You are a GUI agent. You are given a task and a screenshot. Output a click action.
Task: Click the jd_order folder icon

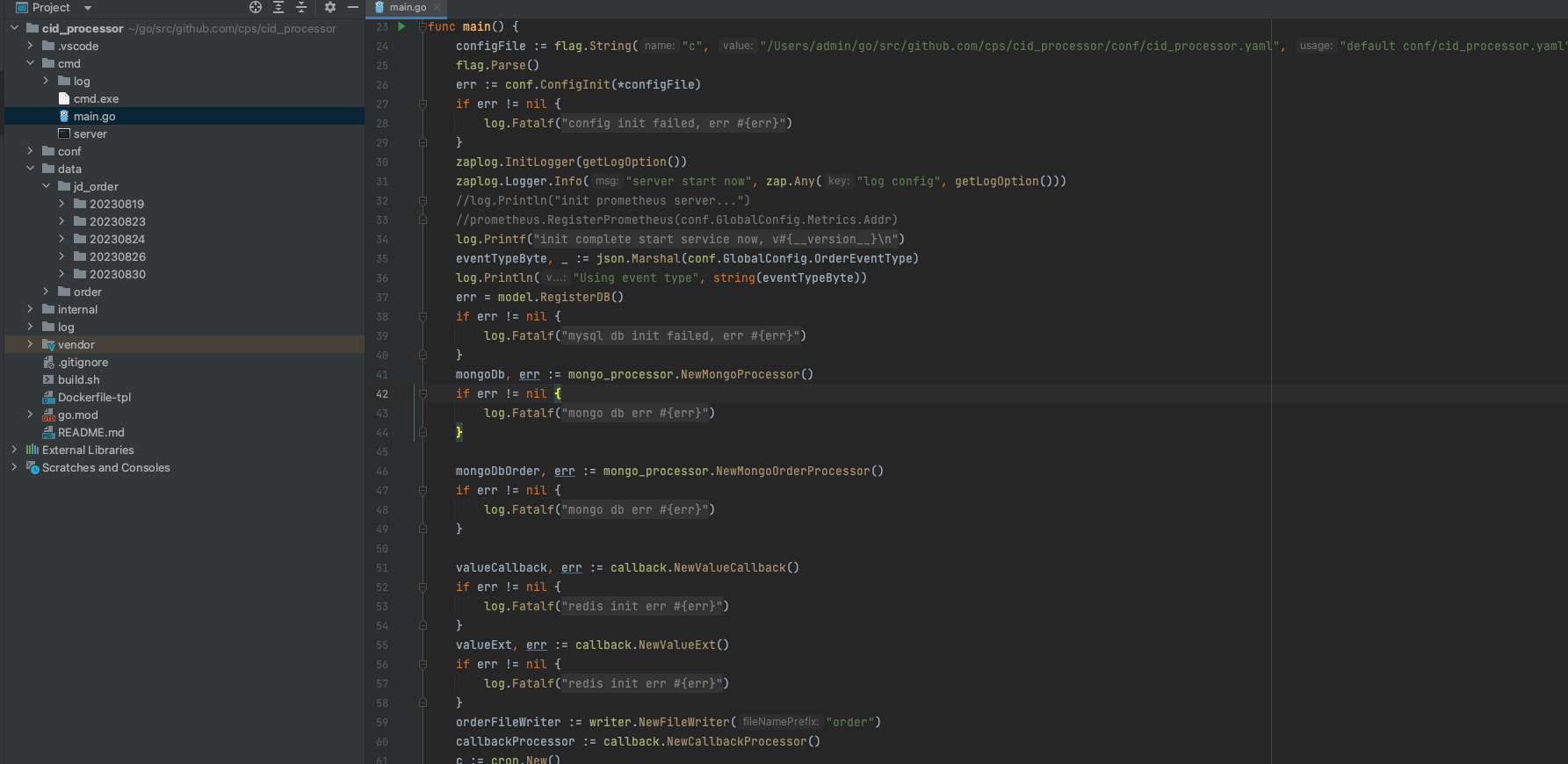[x=64, y=186]
